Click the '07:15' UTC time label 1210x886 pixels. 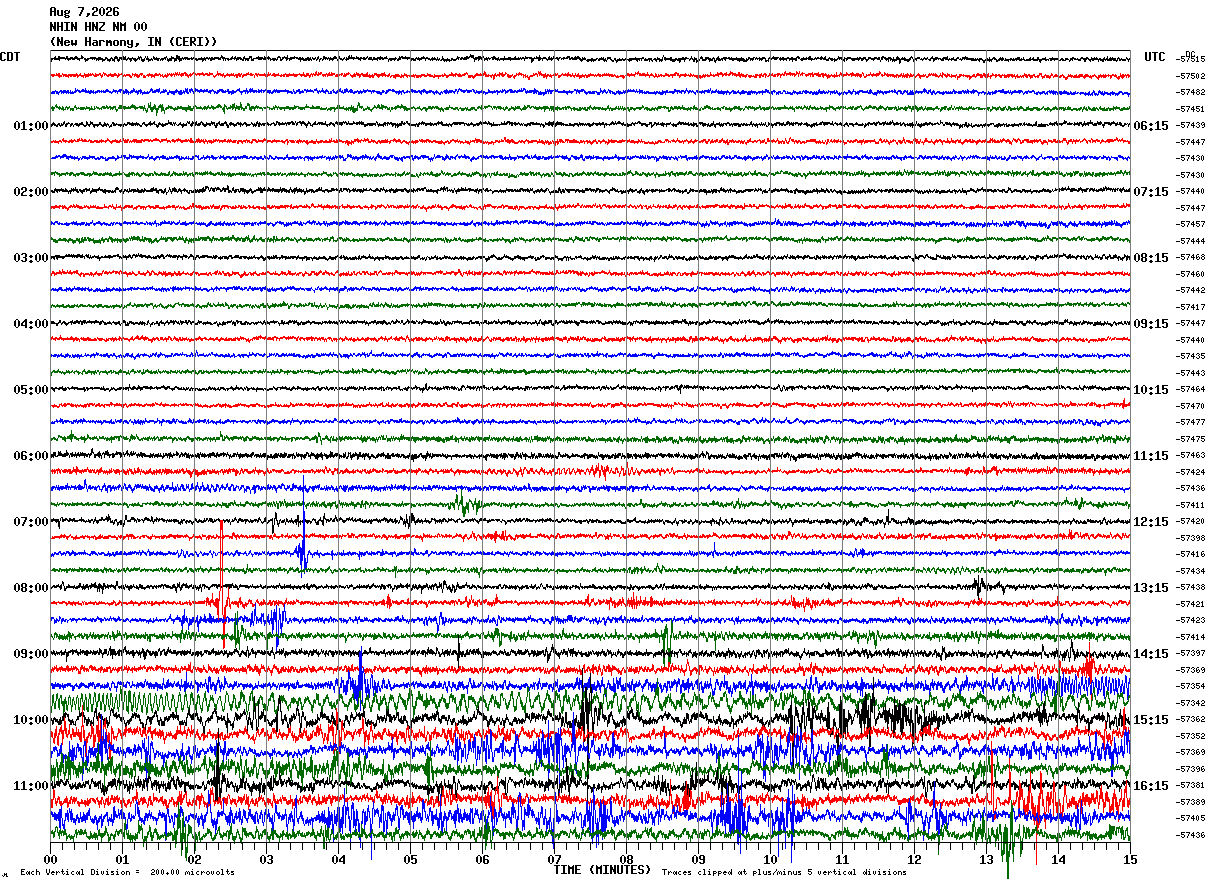(x=1151, y=192)
